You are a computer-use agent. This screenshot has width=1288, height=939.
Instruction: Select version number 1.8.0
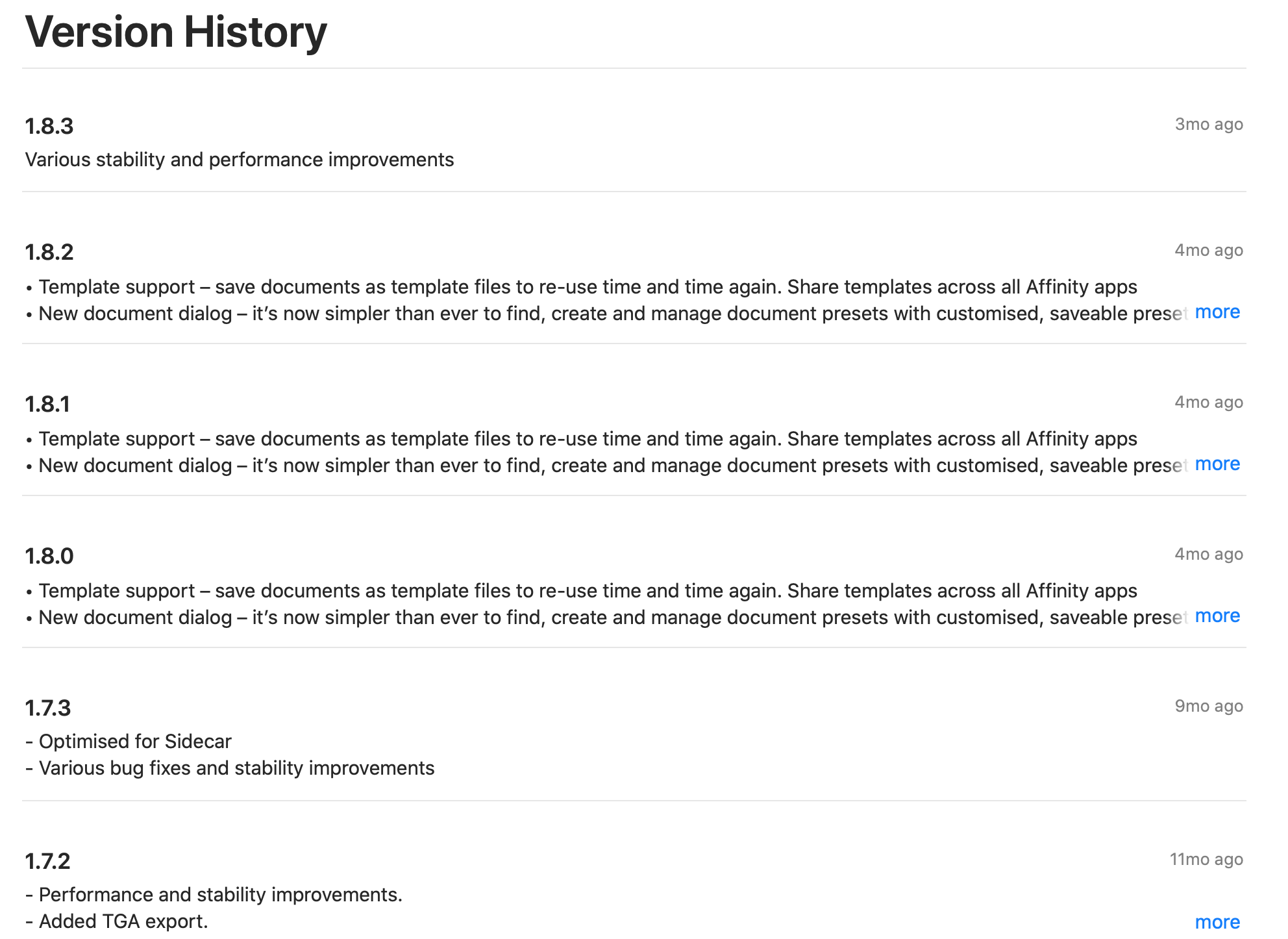click(49, 556)
